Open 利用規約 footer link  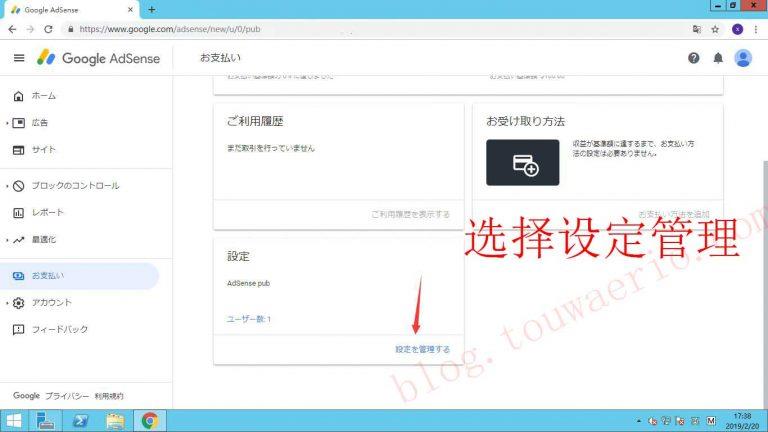(109, 396)
